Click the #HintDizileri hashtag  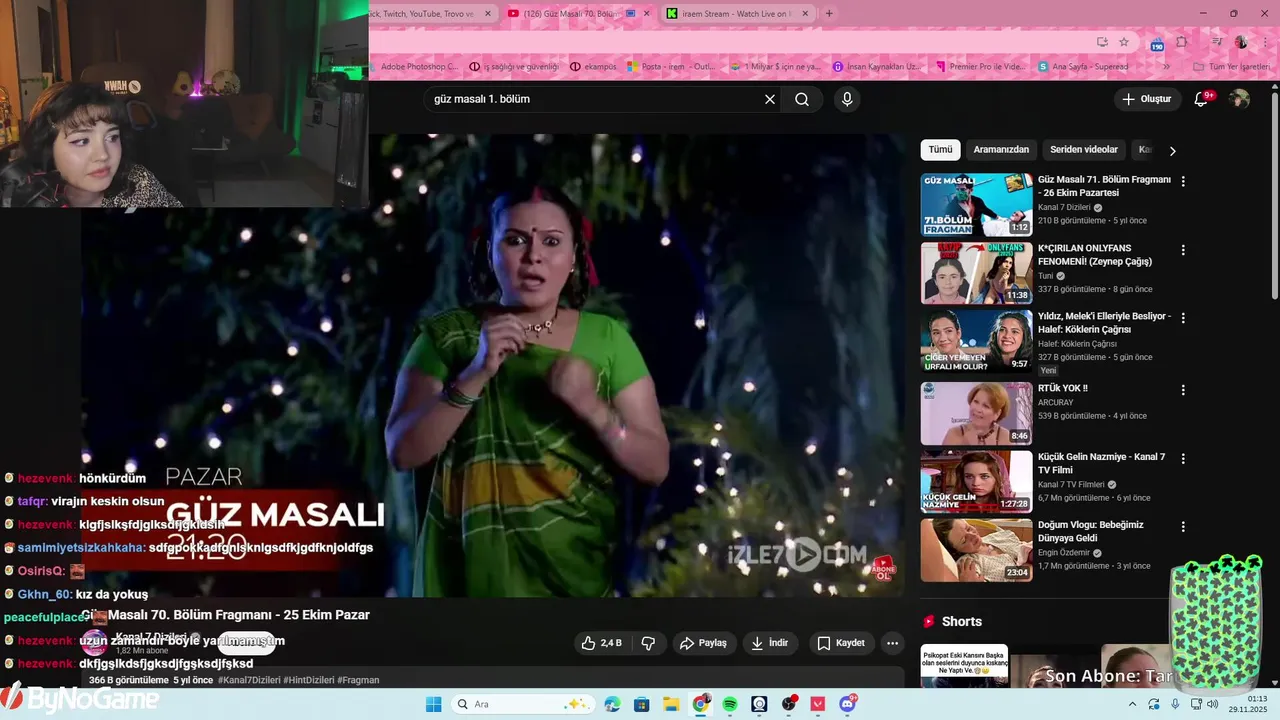309,680
